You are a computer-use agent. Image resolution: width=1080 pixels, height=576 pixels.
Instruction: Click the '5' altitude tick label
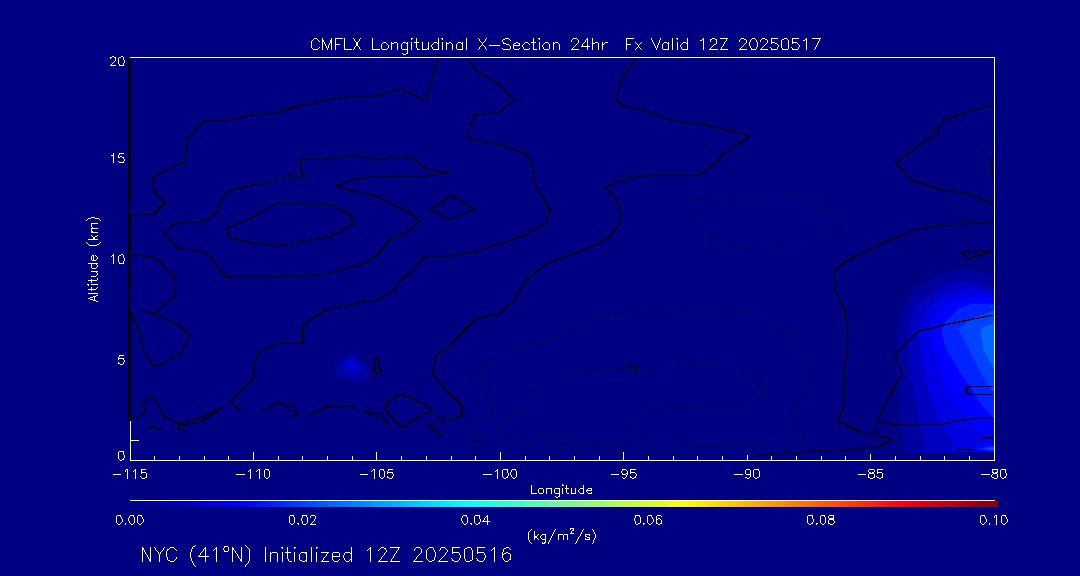coord(121,360)
